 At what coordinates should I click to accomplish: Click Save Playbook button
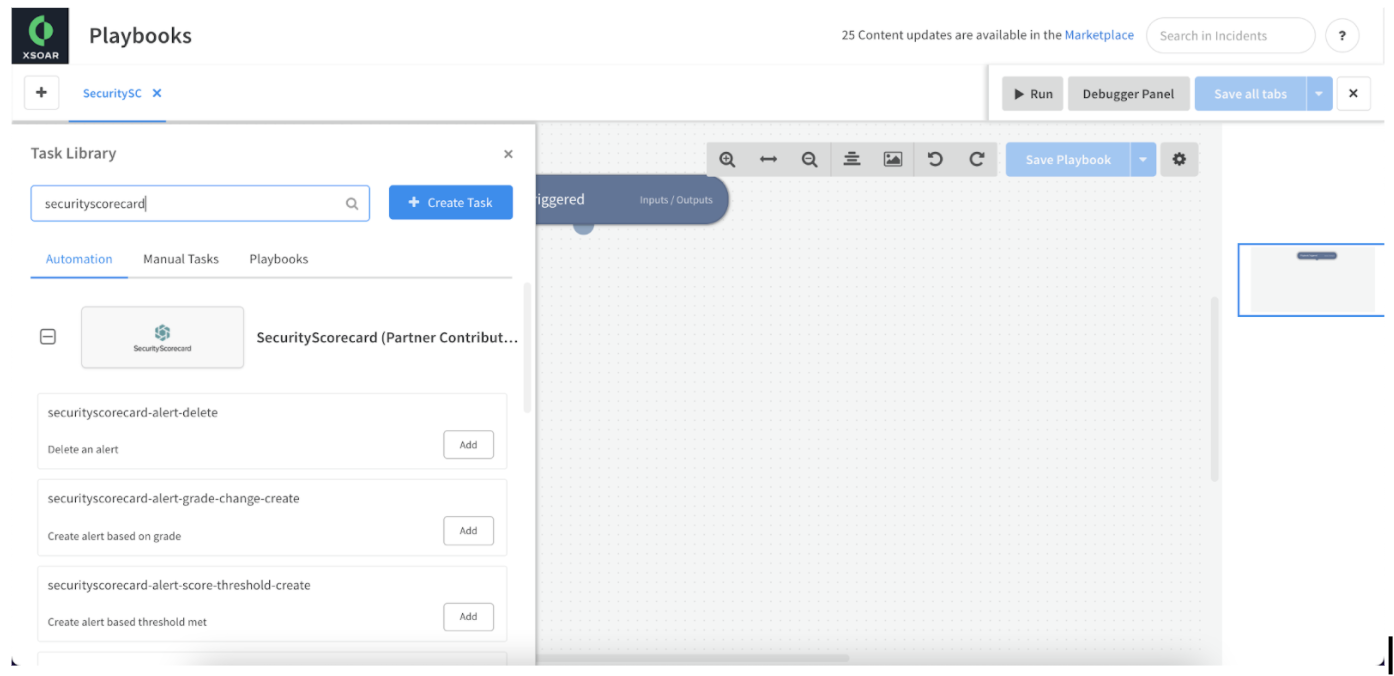1068,159
